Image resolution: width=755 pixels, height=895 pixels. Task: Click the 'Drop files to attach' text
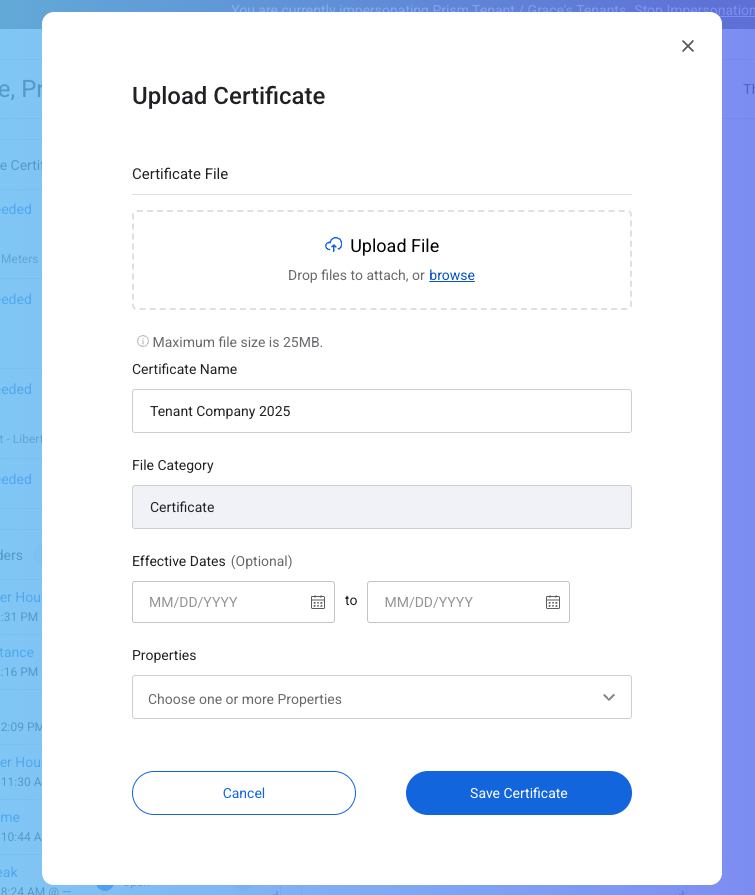click(x=356, y=275)
